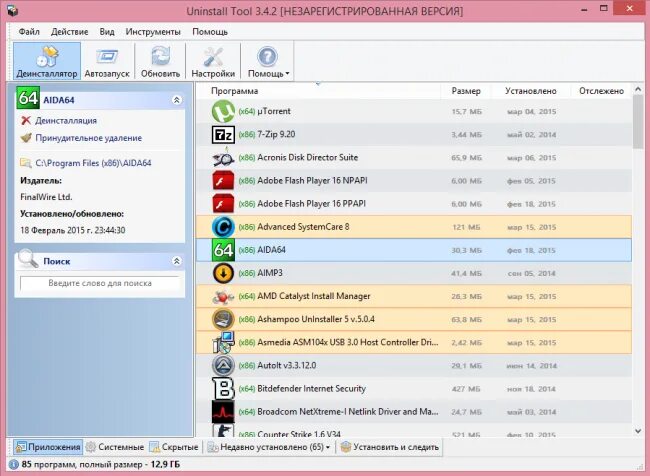Click the AIDA64 icon in program list
Viewport: 650px width, 476px height.
(x=223, y=250)
